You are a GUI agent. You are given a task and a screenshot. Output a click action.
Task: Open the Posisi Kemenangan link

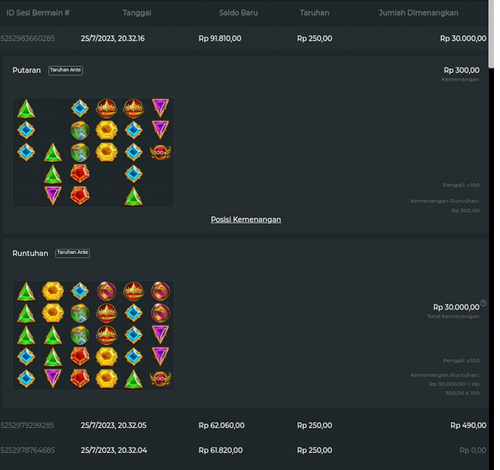coord(246,220)
